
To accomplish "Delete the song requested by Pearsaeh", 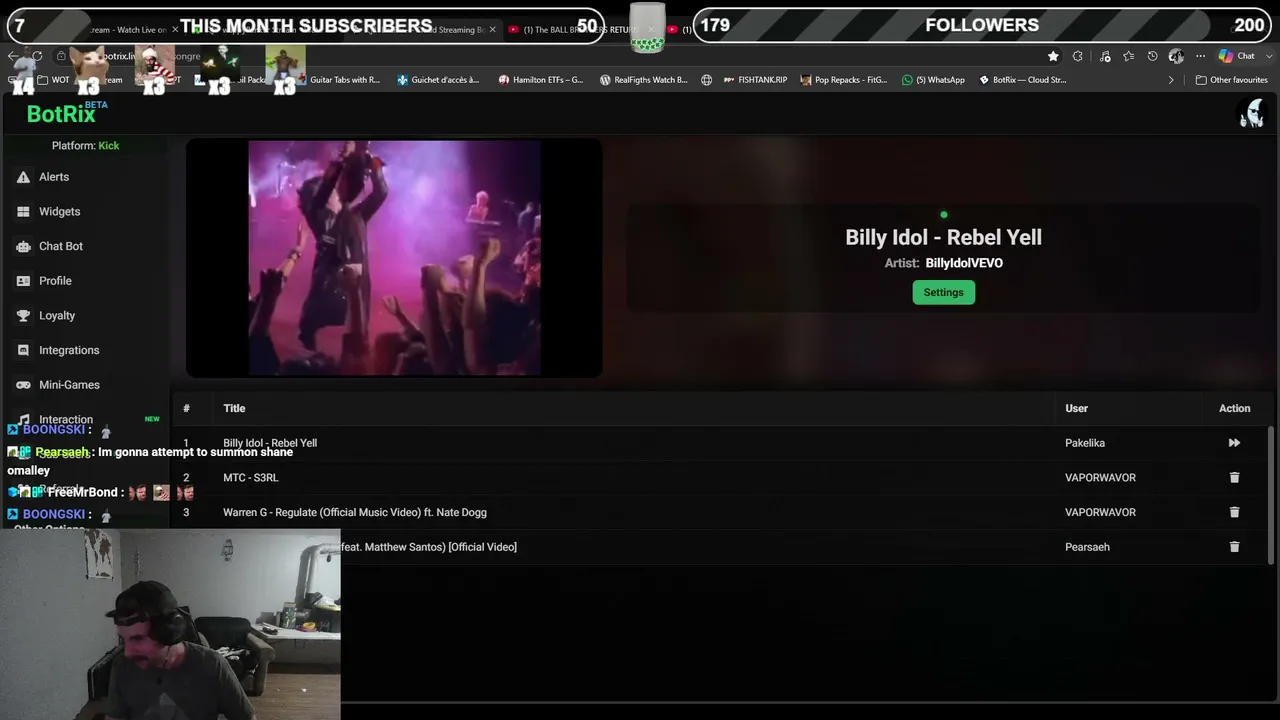I will [1234, 547].
